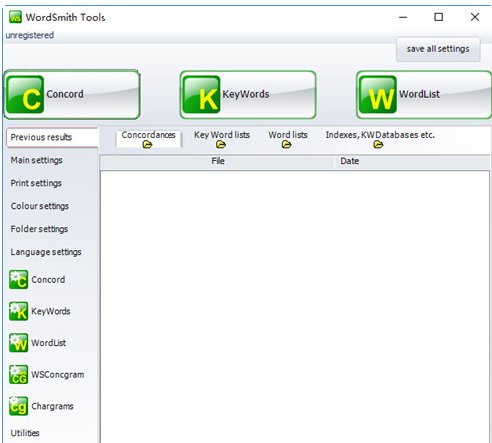Image resolution: width=492 pixels, height=443 pixels.
Task: Open Concord settings gear icon in sidebar
Action: (x=18, y=279)
